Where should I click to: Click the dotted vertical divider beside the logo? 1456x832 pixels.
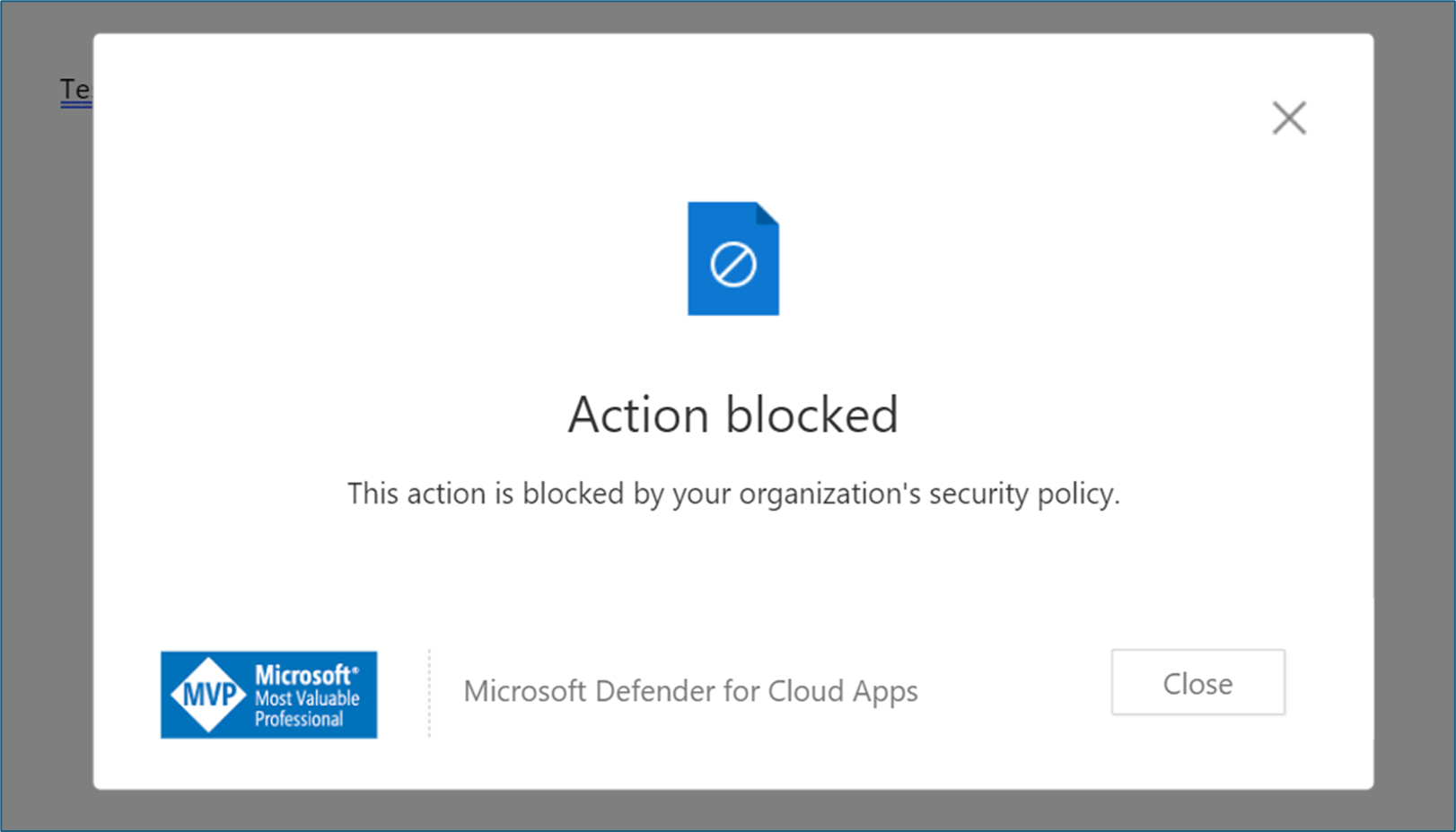429,693
